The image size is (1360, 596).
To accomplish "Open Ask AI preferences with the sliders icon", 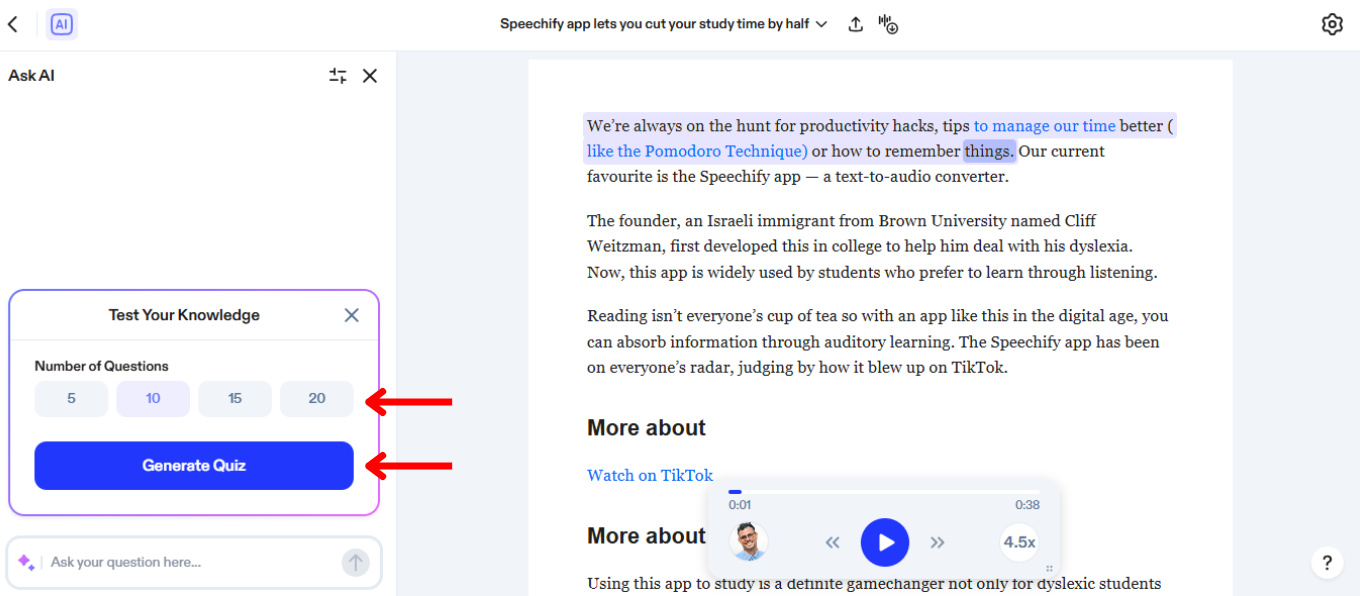I will (337, 75).
